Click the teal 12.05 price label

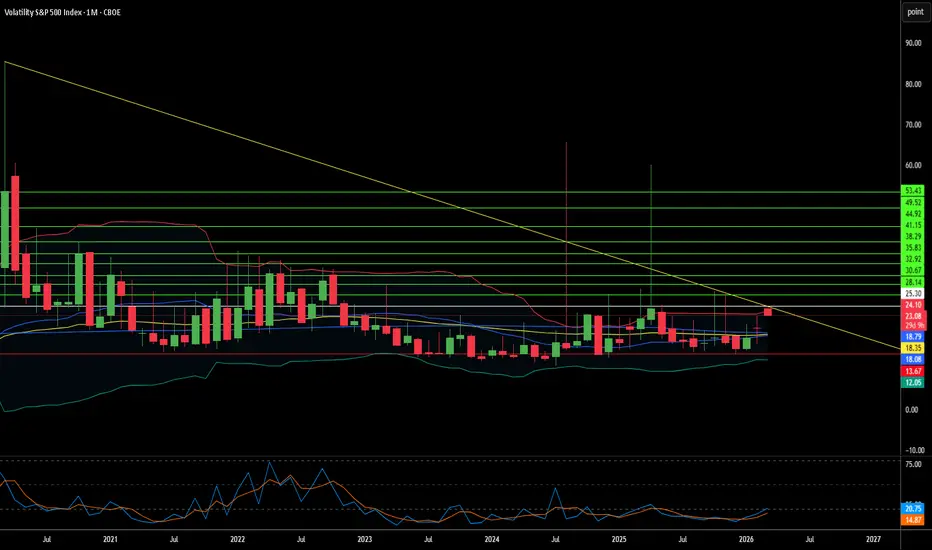pyautogui.click(x=913, y=382)
